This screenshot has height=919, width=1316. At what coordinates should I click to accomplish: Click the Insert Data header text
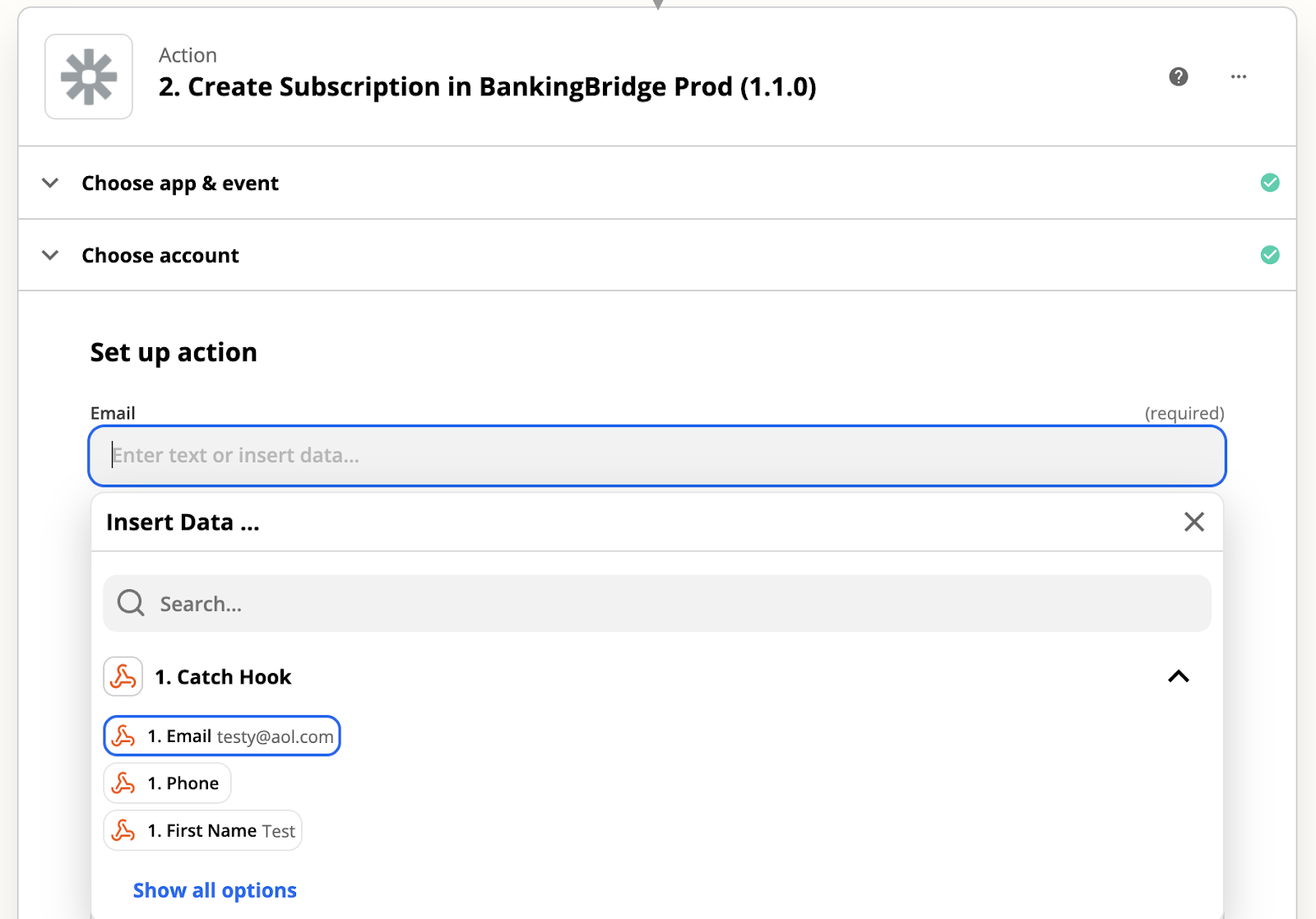pyautogui.click(x=183, y=522)
